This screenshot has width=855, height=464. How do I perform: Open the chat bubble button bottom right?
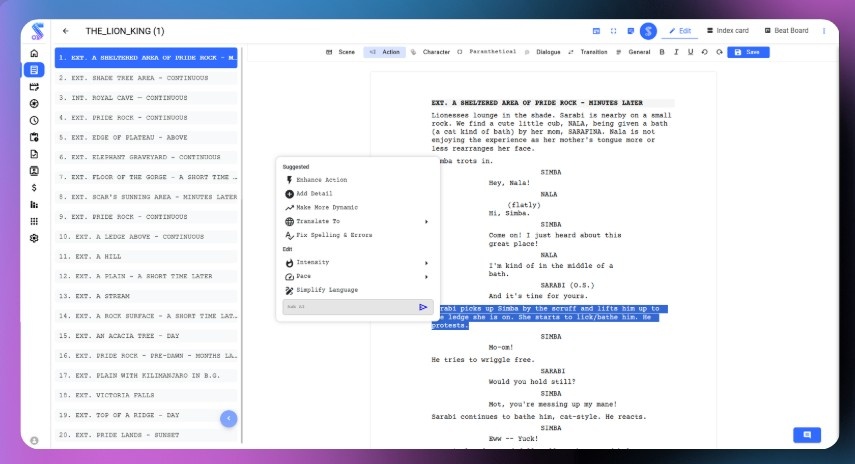(807, 435)
